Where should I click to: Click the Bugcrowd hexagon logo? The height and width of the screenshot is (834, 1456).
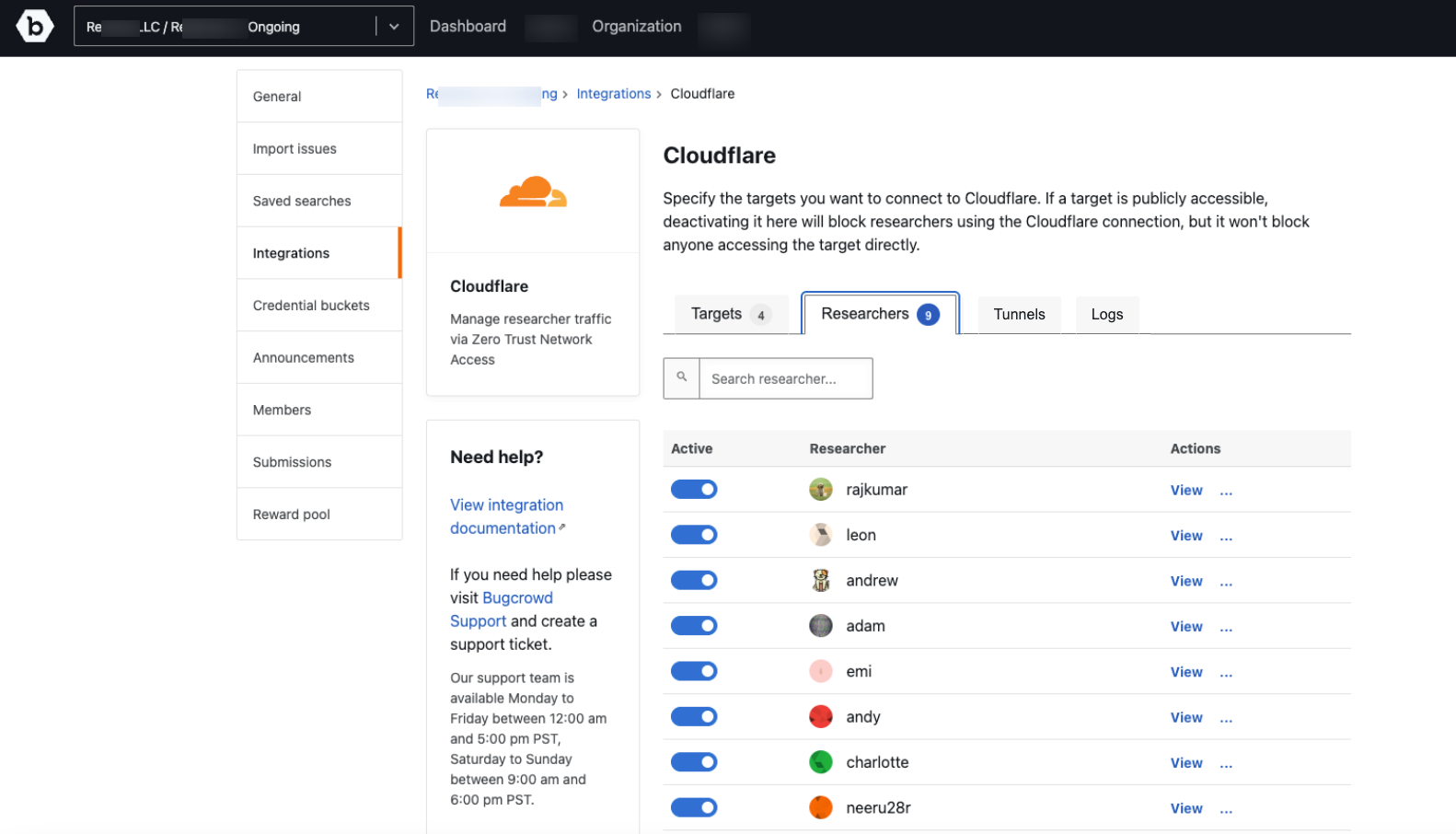tap(35, 26)
